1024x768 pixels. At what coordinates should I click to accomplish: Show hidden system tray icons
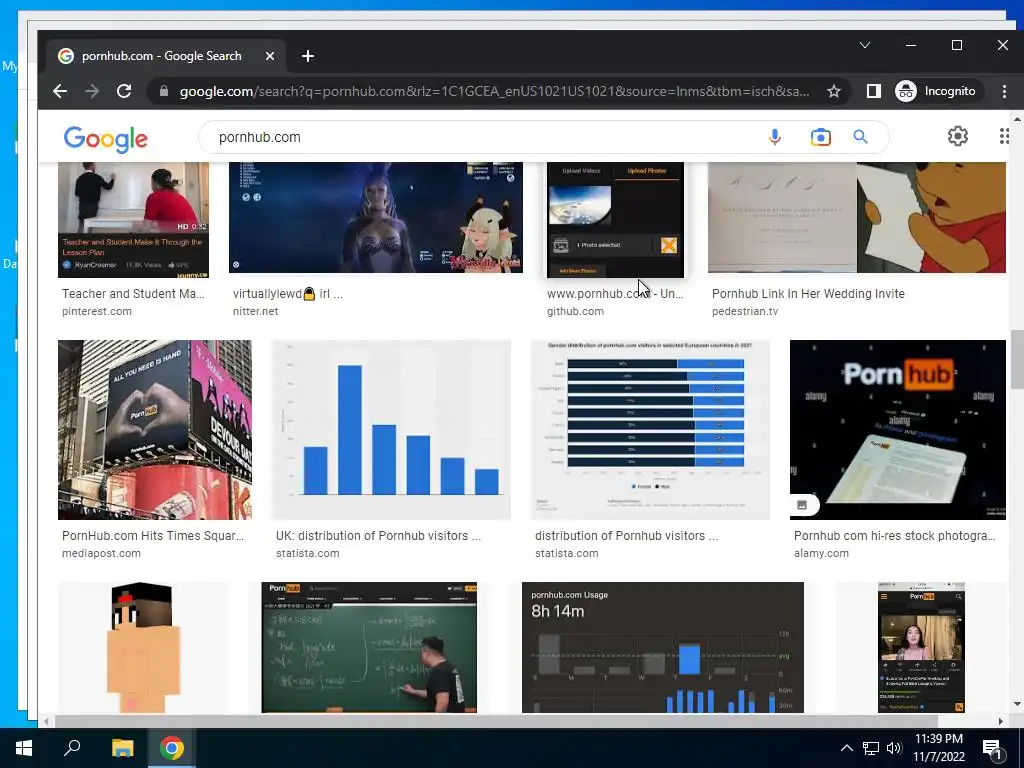coord(846,748)
